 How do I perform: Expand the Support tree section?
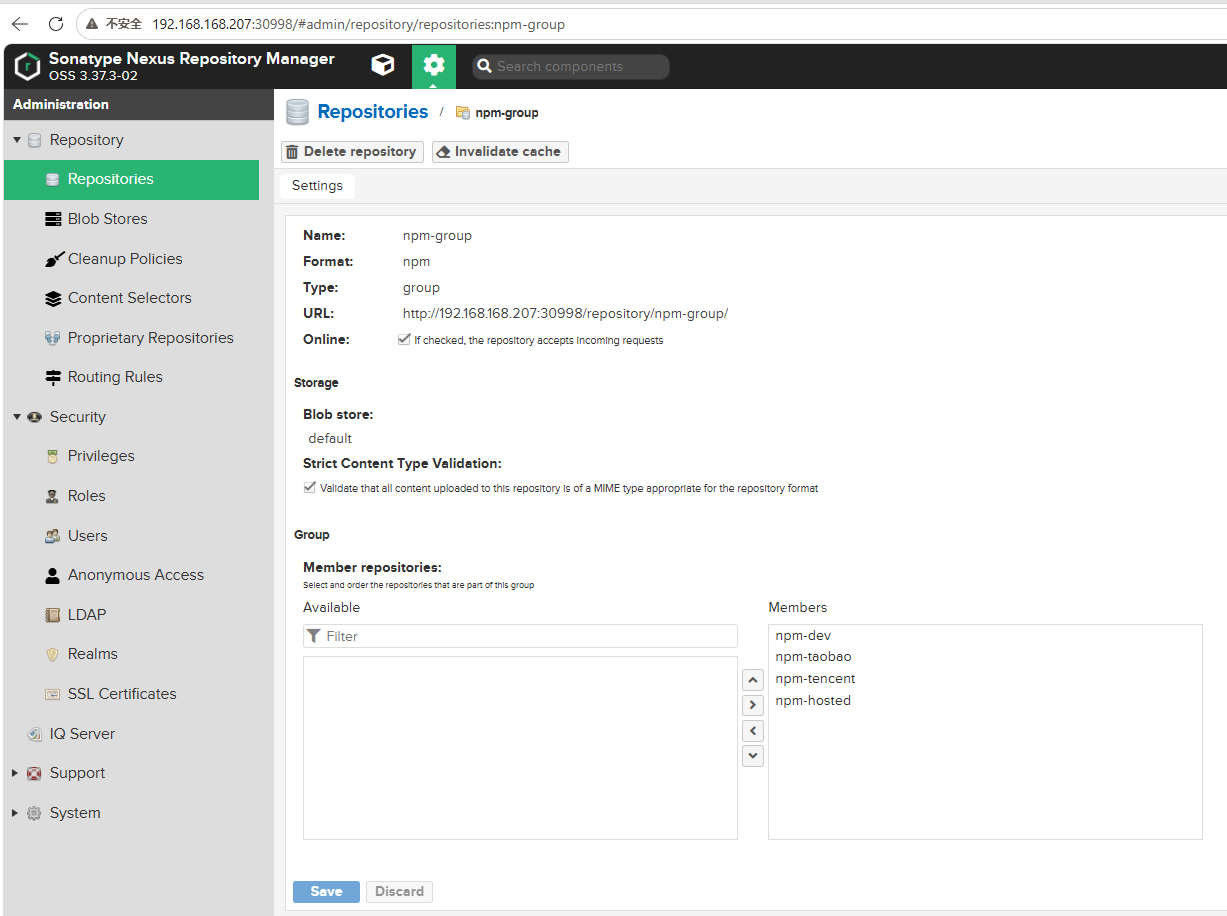point(15,773)
